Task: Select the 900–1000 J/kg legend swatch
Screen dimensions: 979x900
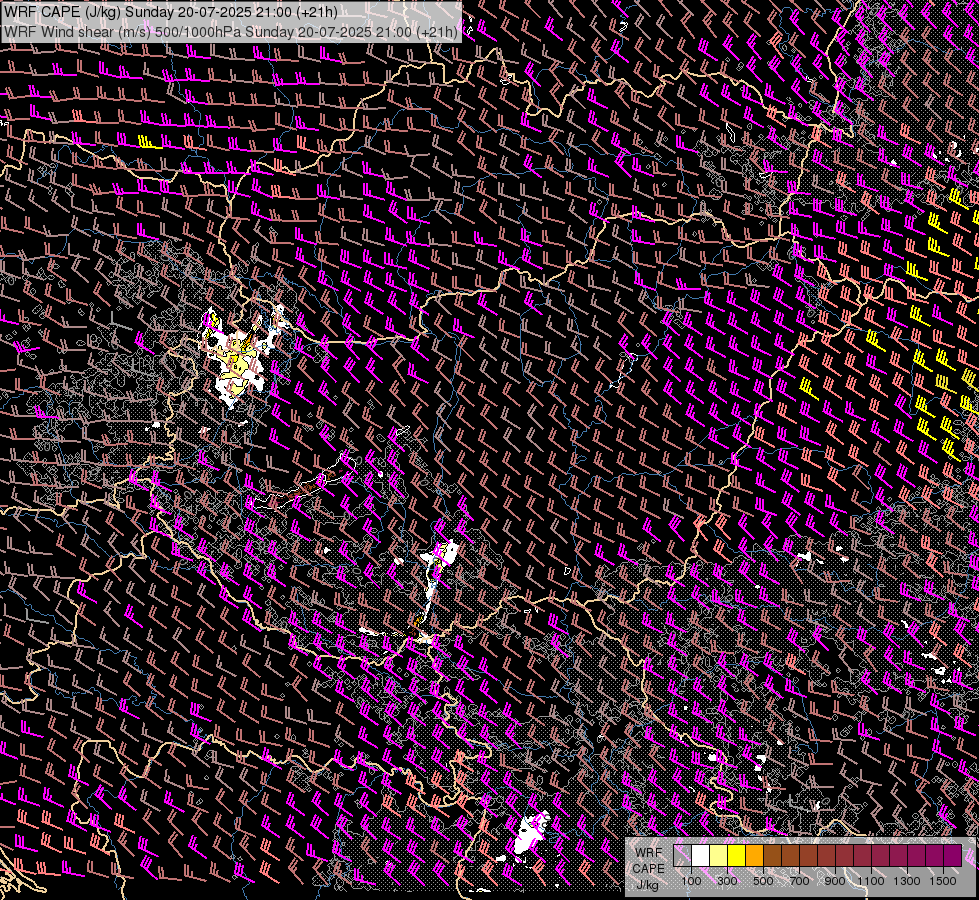Action: pyautogui.click(x=845, y=855)
